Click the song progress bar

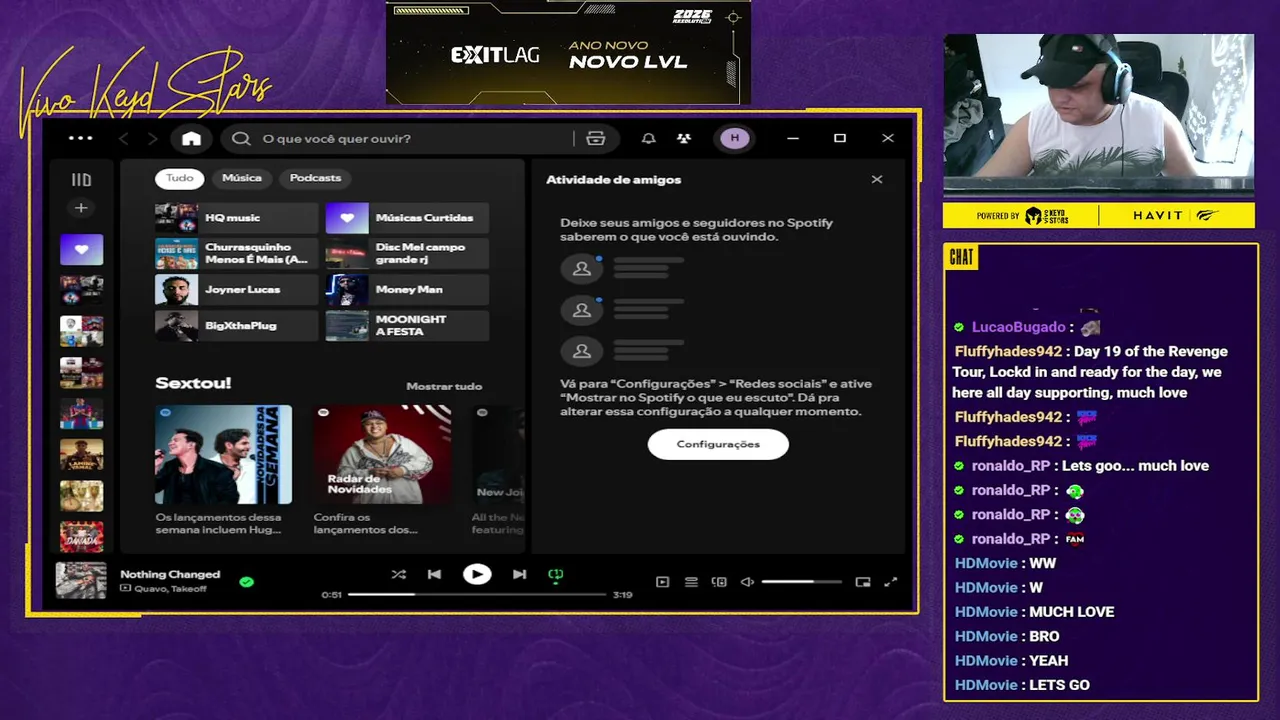(477, 594)
